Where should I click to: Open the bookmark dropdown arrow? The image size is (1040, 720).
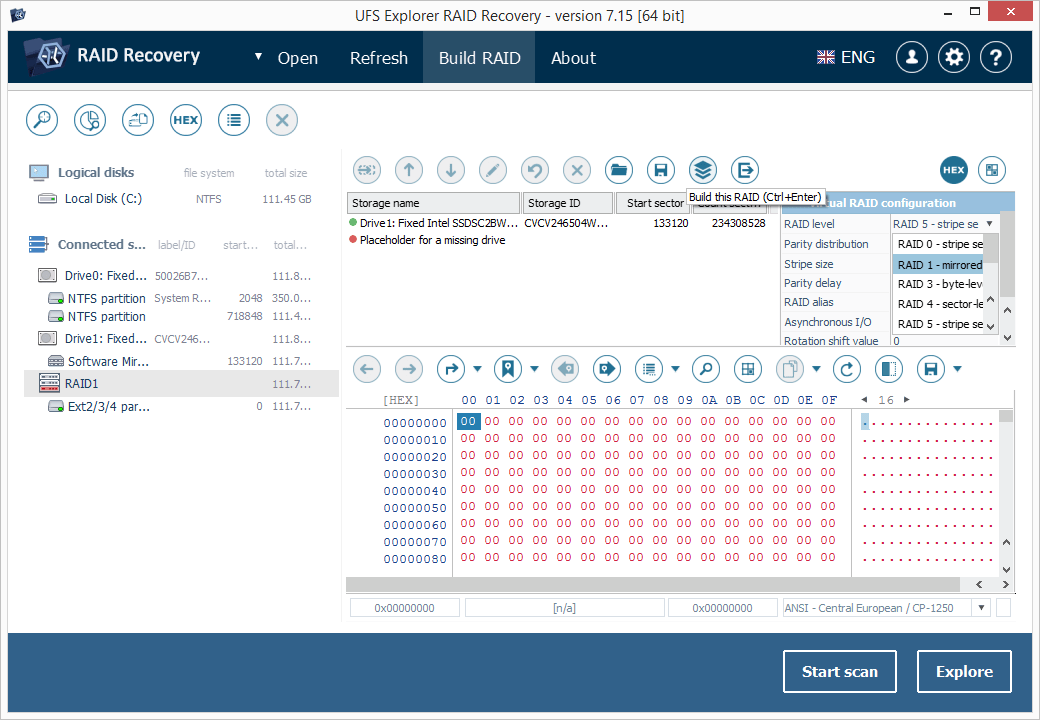point(535,369)
